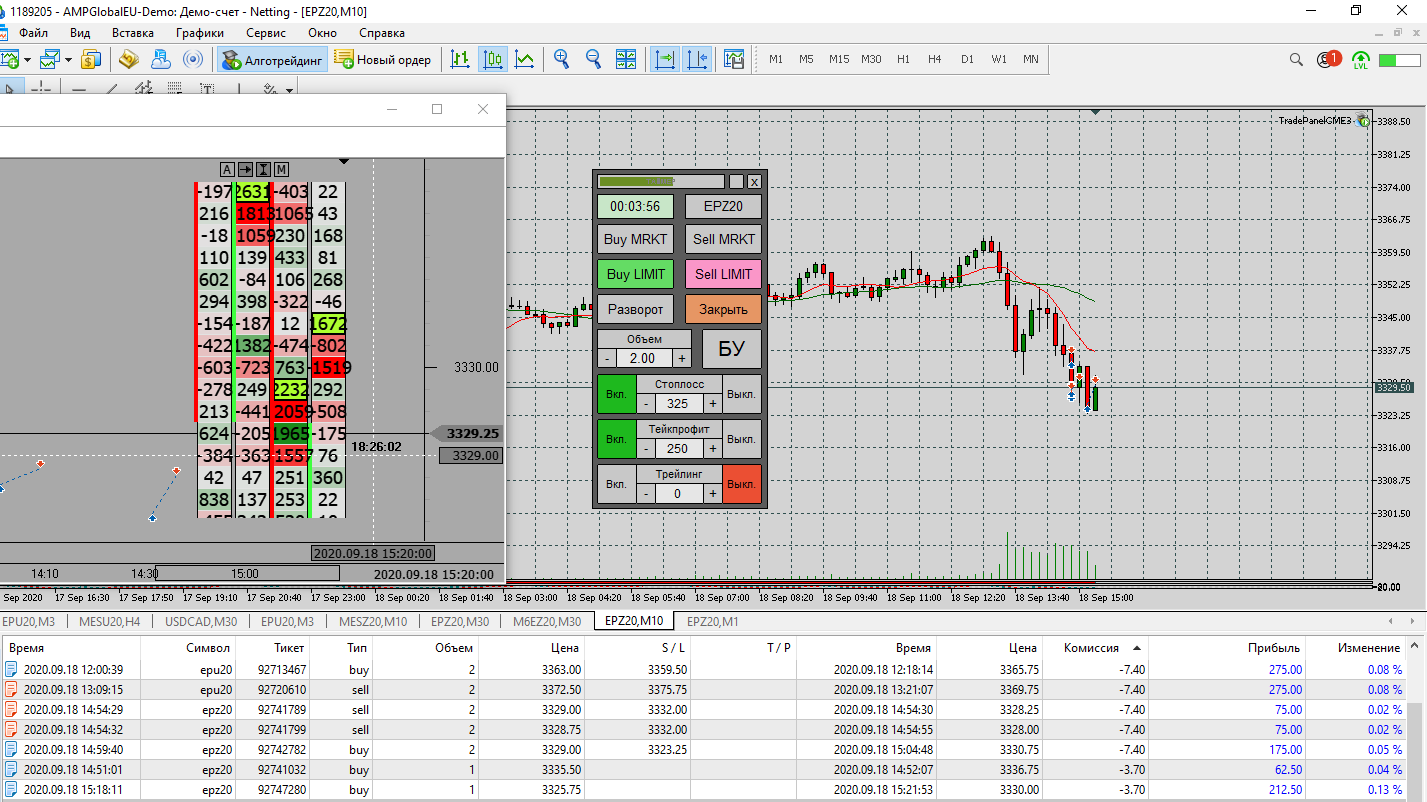Open the Файл menu
This screenshot has height=802, width=1427.
pos(34,33)
